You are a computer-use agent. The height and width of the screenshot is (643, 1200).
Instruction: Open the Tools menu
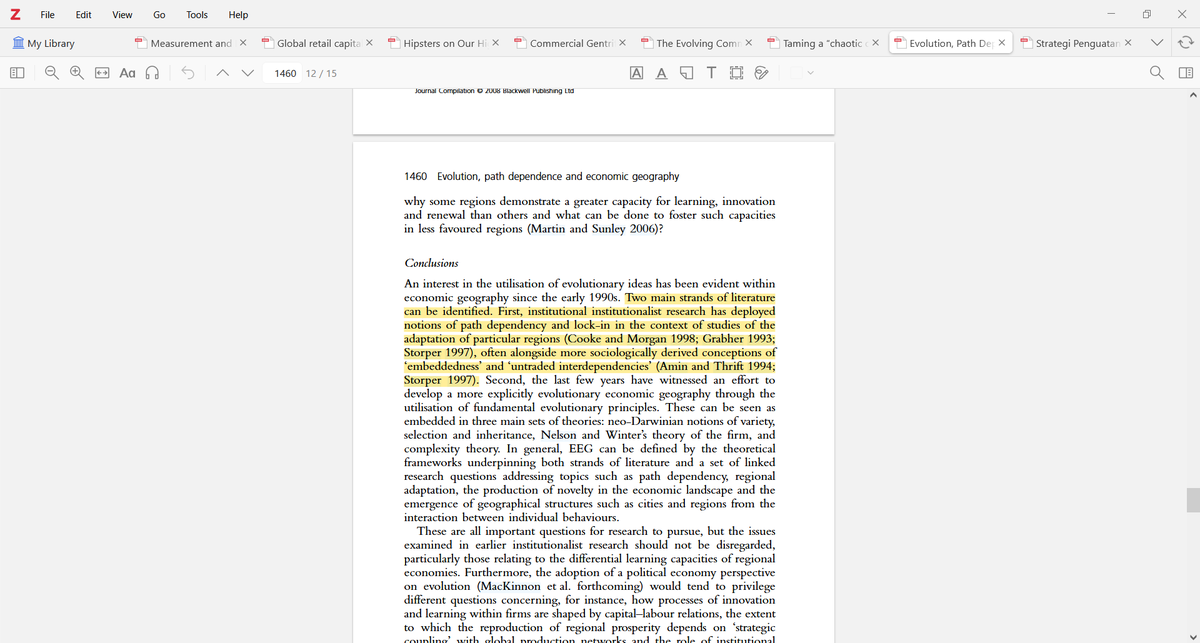point(197,15)
